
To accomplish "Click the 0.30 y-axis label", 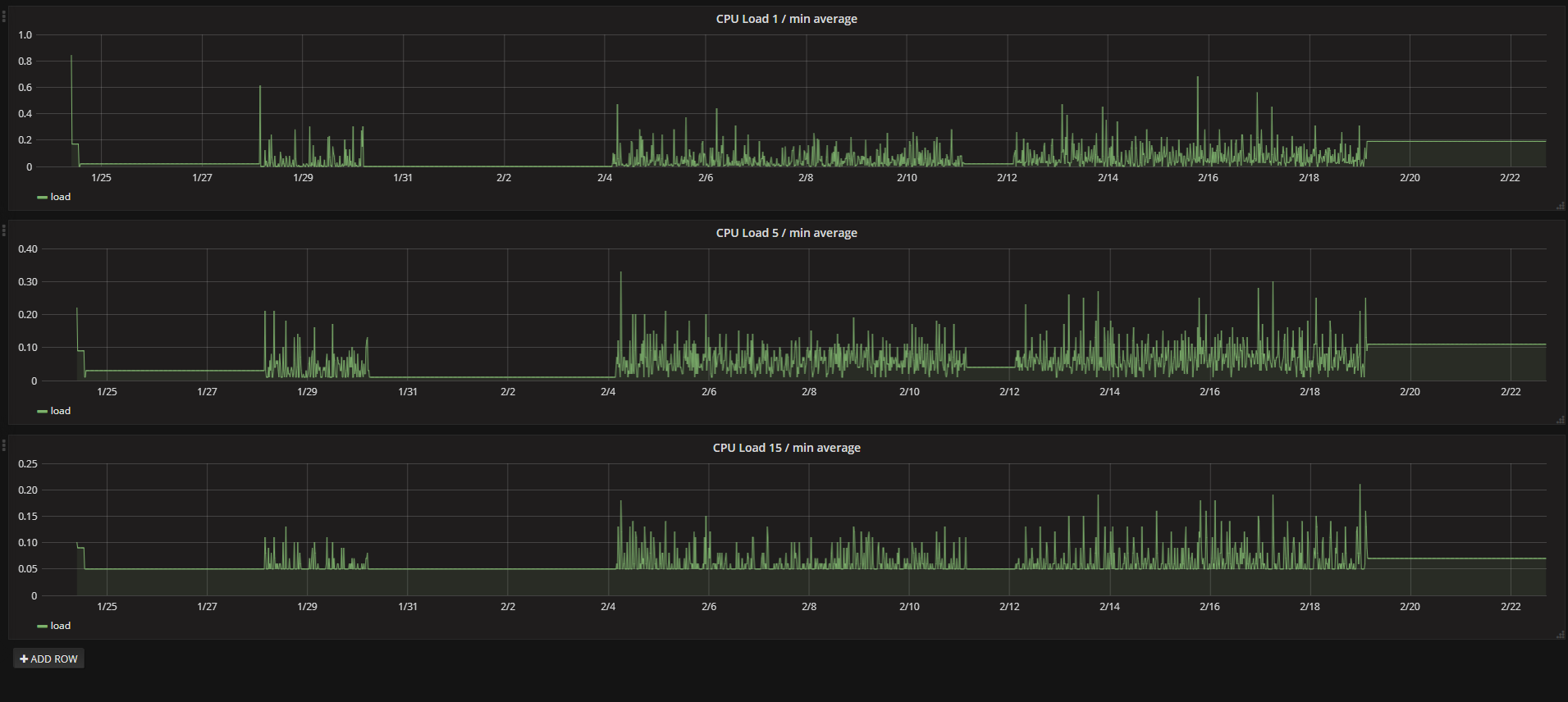I will tap(28, 281).
